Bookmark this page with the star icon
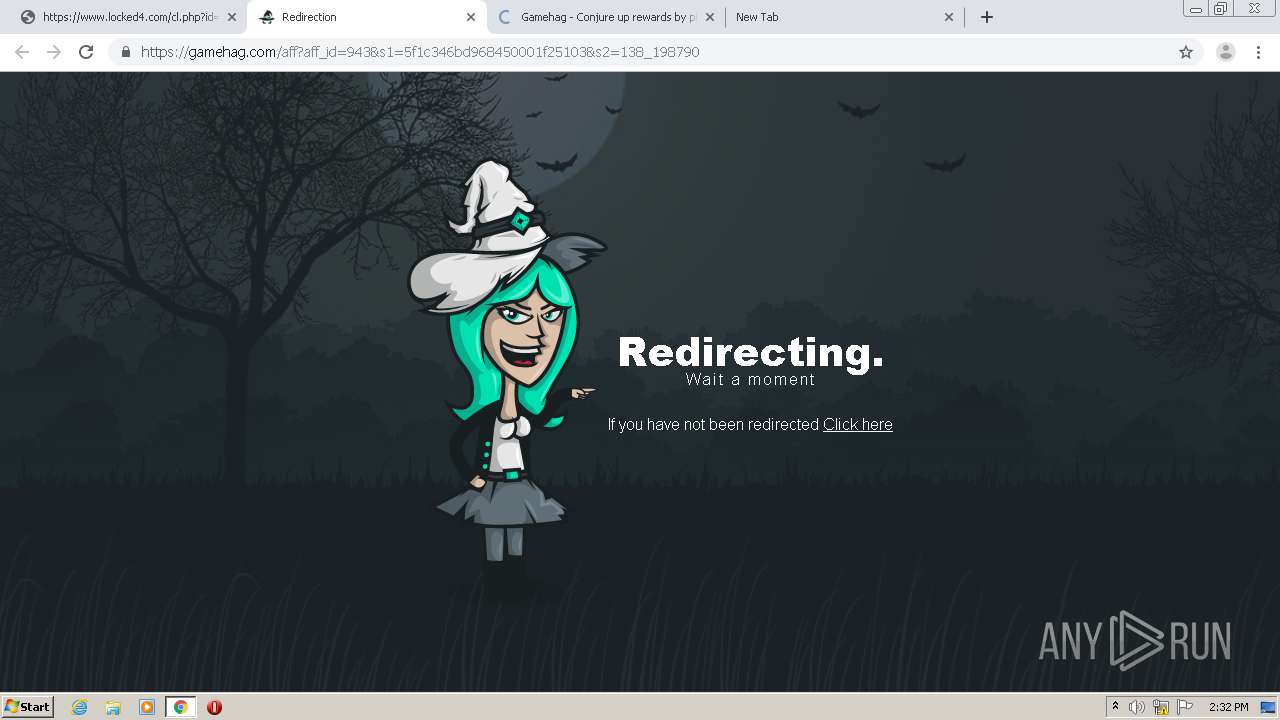Screen dimensions: 1280x720 point(1186,52)
